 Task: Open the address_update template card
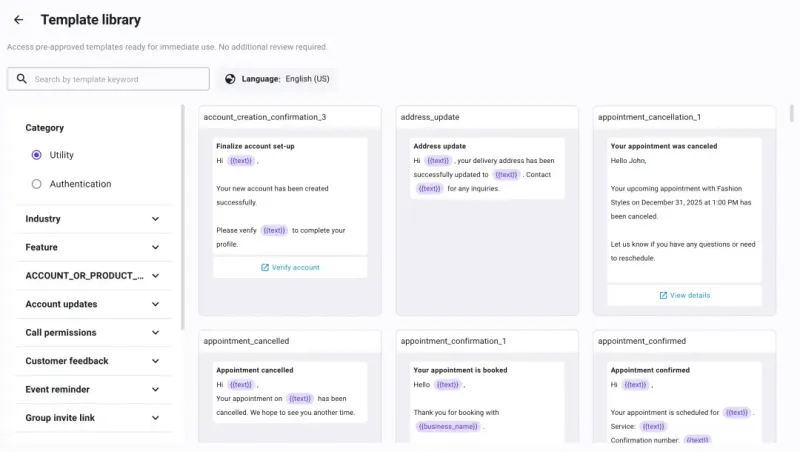[487, 211]
